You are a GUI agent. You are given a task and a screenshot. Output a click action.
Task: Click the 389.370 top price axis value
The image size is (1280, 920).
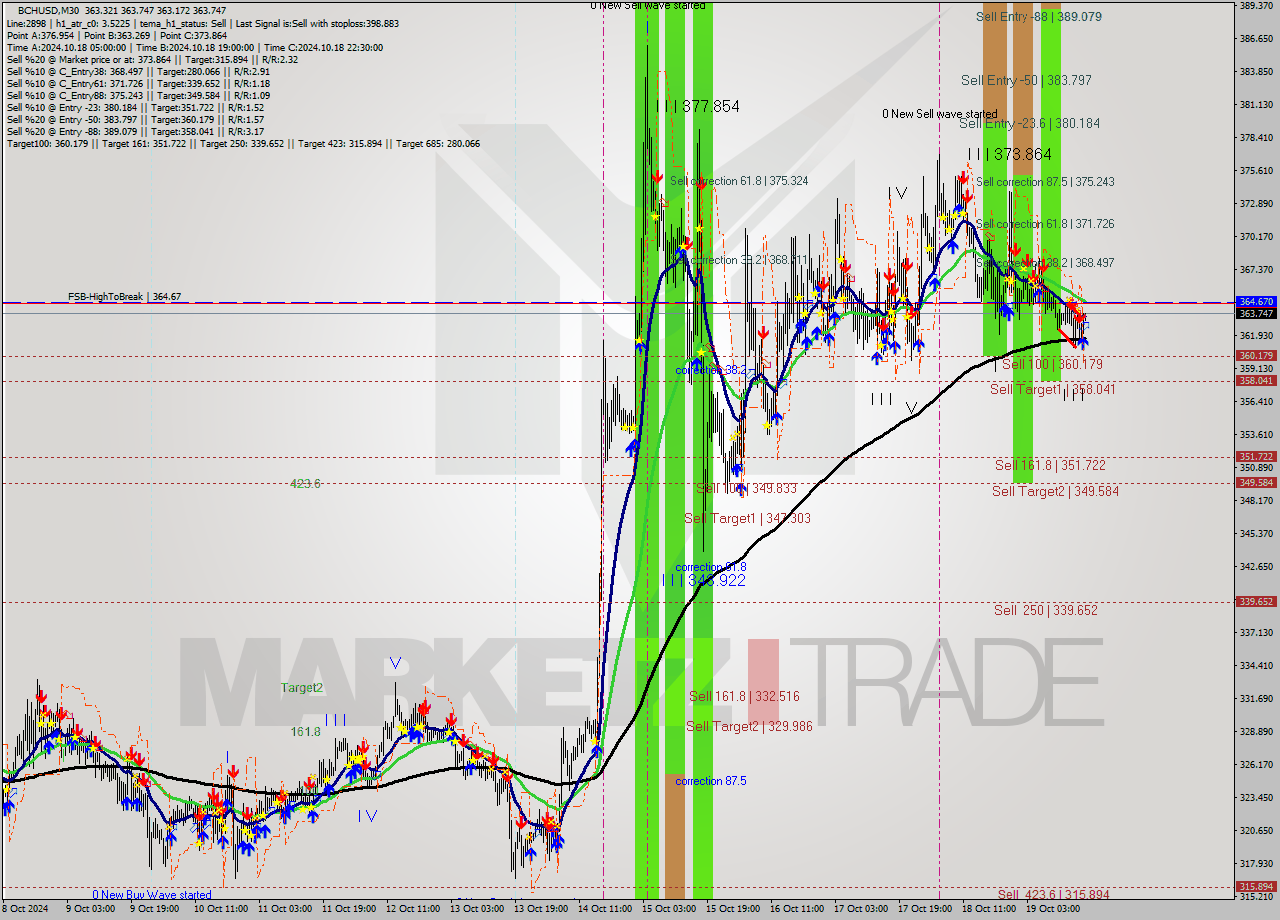(1257, 6)
